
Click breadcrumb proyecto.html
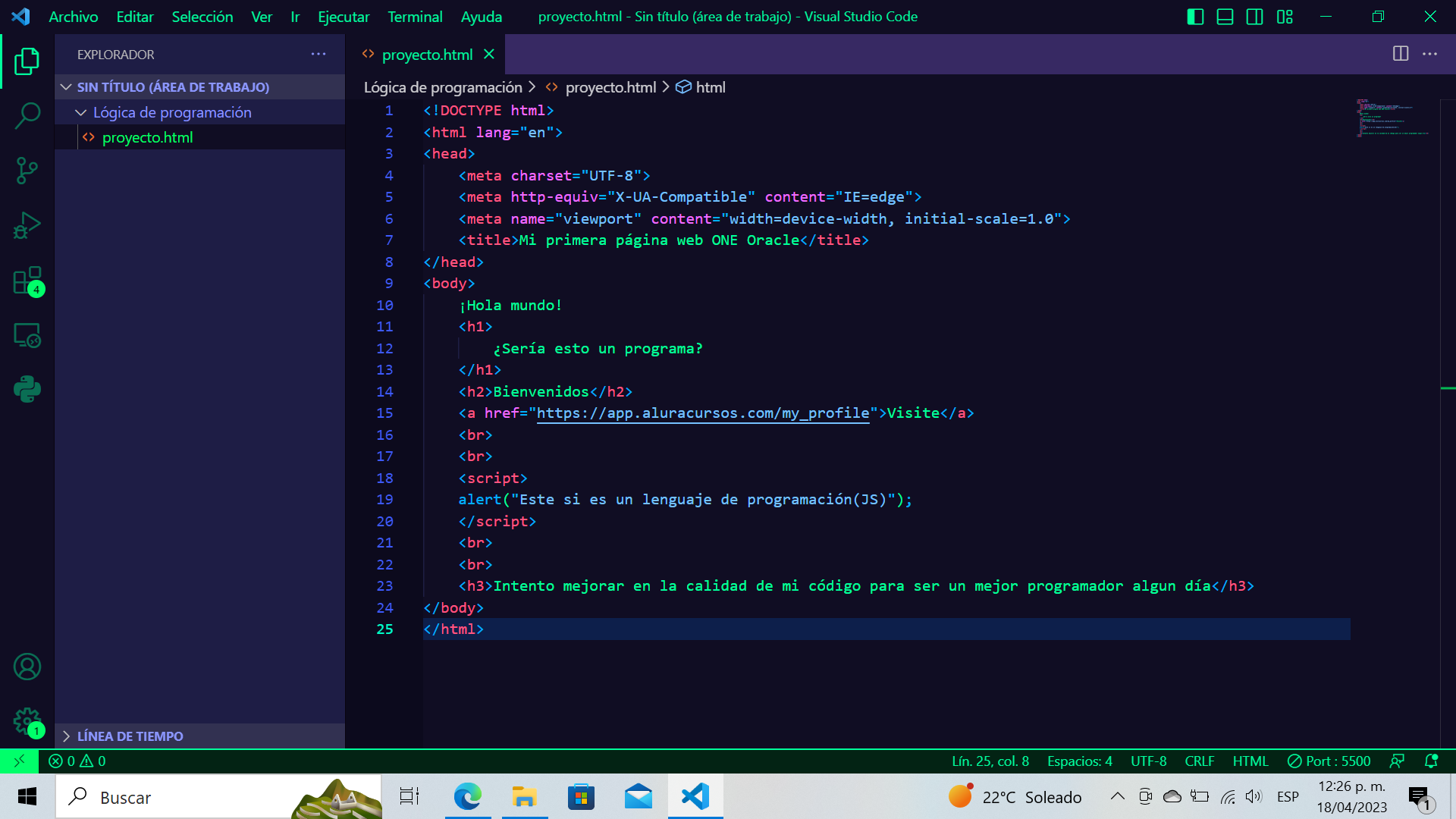click(610, 87)
